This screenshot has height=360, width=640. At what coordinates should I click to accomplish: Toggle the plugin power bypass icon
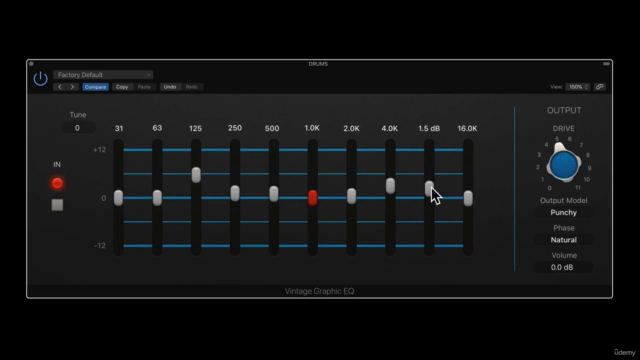point(40,78)
